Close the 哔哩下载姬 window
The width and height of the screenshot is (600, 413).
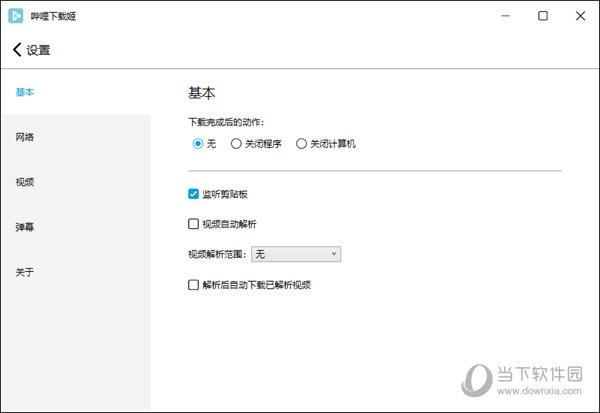pyautogui.click(x=580, y=16)
